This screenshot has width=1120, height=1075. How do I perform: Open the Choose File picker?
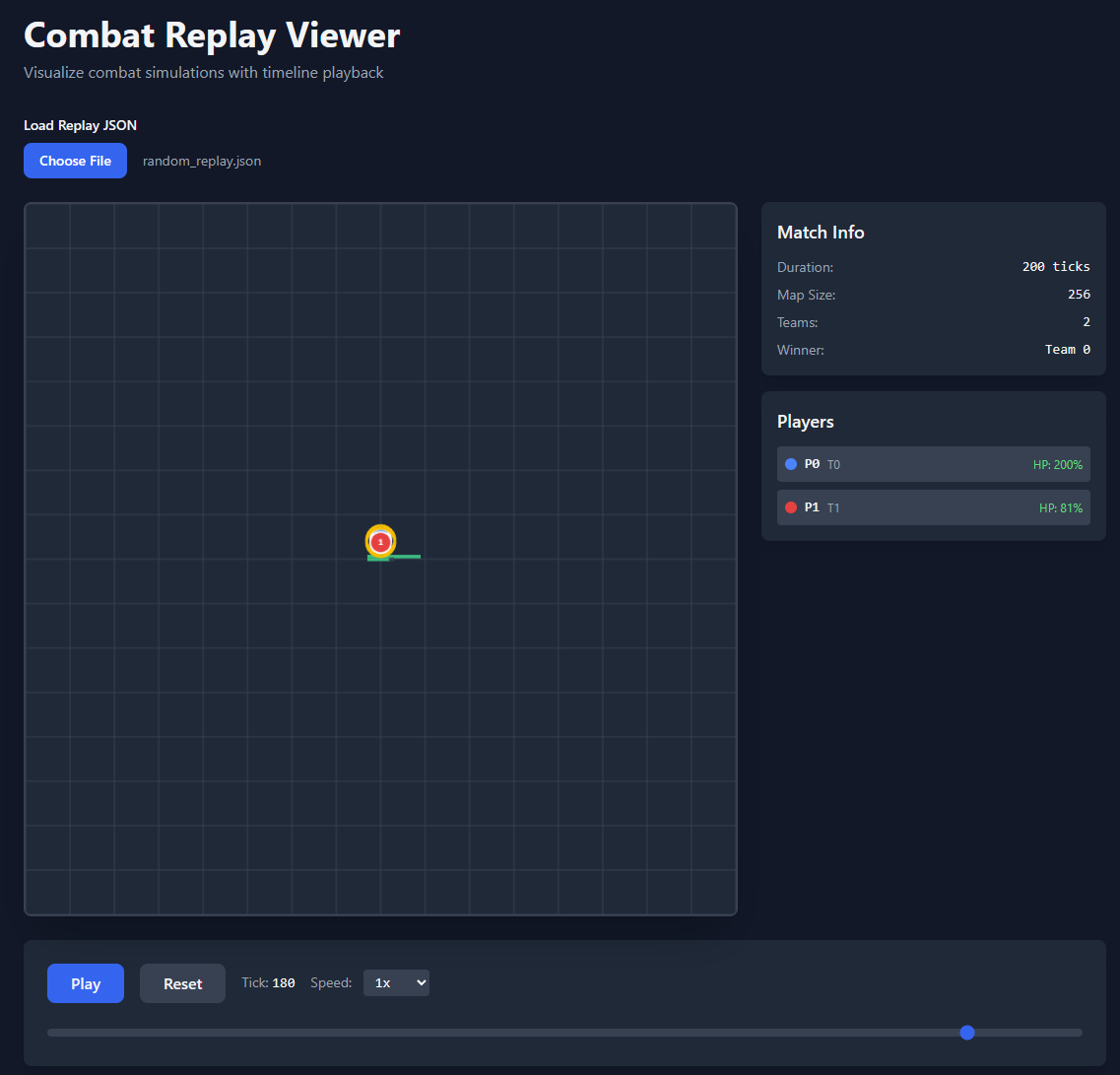[75, 160]
